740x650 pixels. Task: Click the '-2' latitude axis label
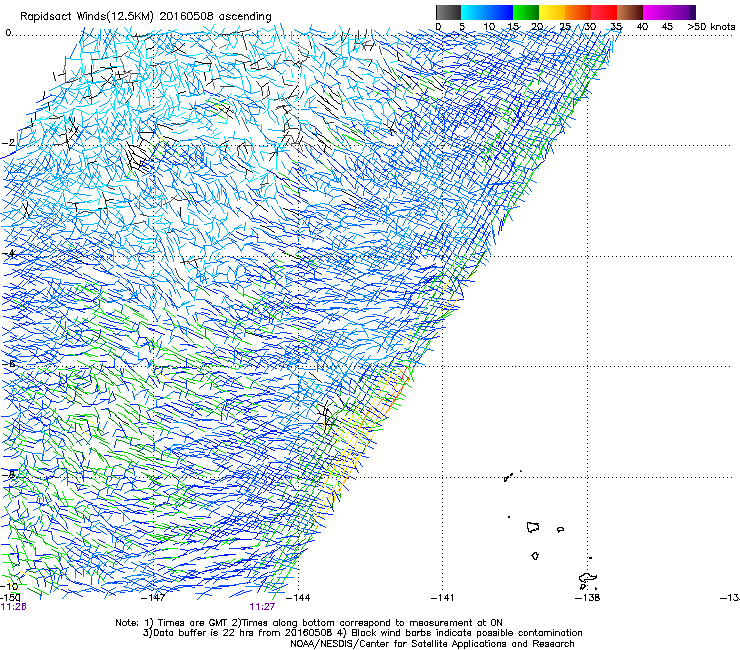tap(8, 143)
